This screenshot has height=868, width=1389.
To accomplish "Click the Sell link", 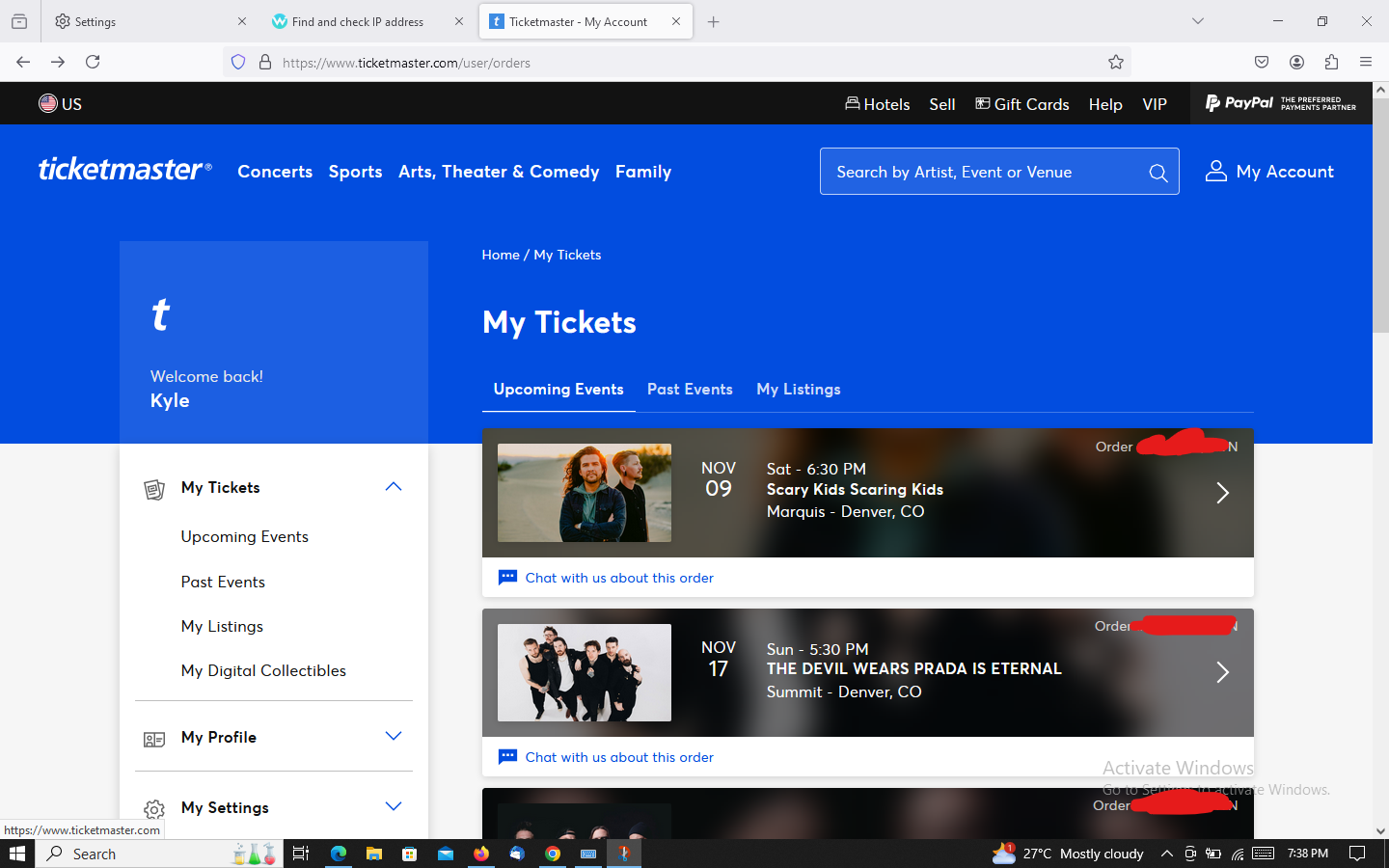I will pyautogui.click(x=942, y=104).
